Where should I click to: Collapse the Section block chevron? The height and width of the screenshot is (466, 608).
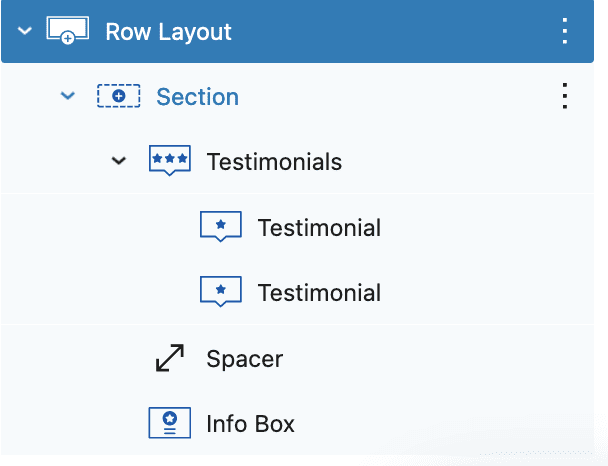tap(68, 95)
